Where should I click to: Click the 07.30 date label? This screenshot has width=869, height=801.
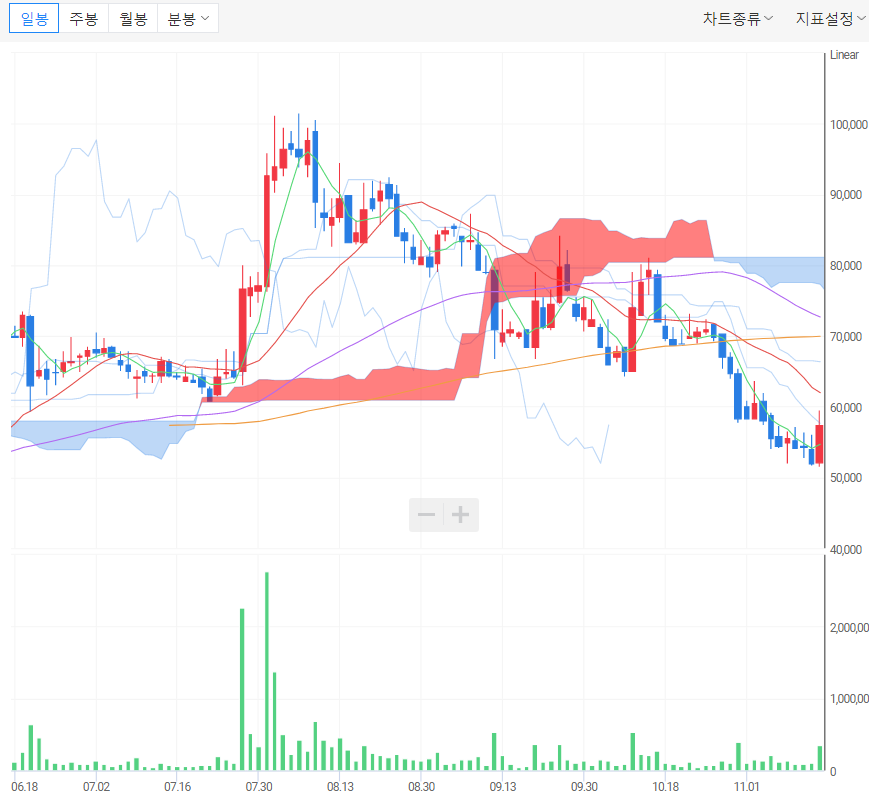pyautogui.click(x=259, y=787)
